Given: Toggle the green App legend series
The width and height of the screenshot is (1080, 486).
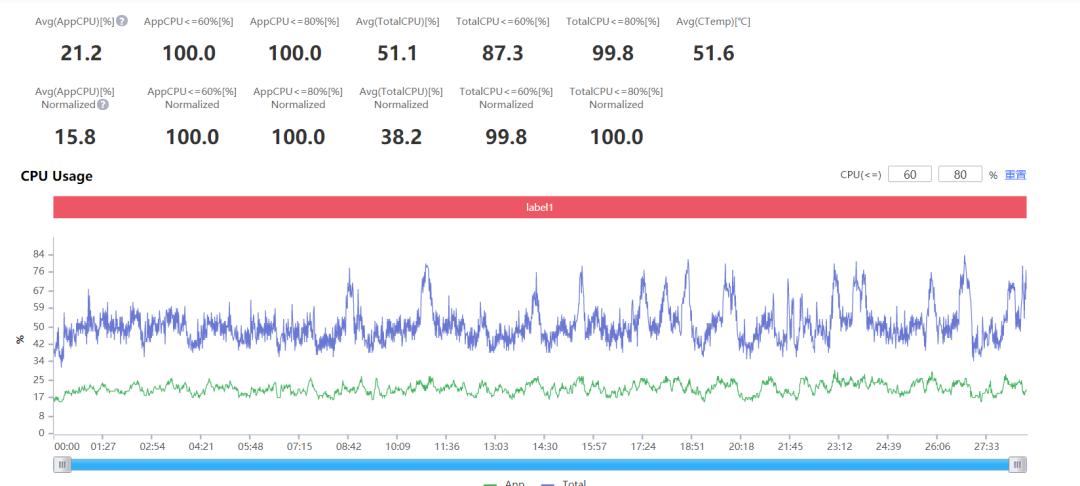Looking at the screenshot, I should coord(504,483).
